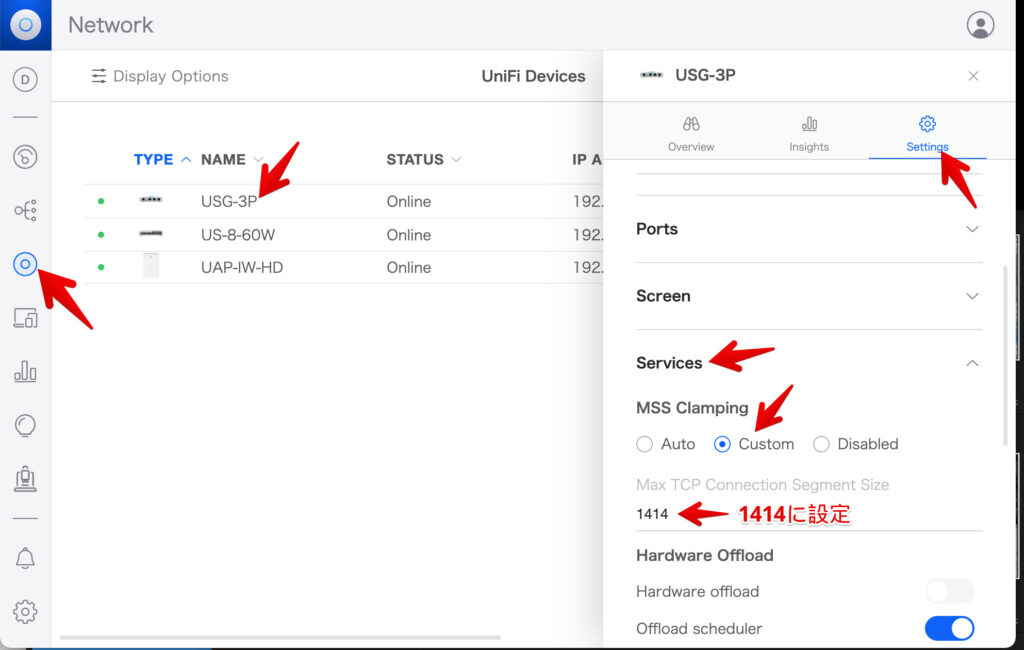
Task: Switch to the Overview tab
Action: click(x=691, y=134)
